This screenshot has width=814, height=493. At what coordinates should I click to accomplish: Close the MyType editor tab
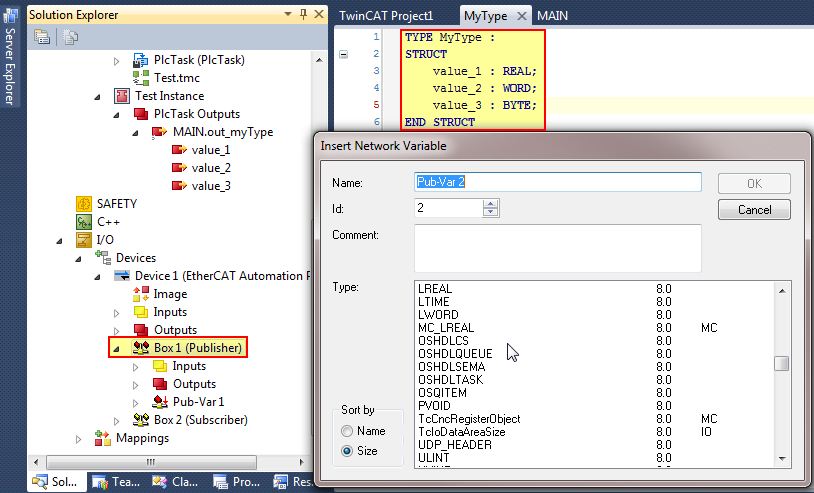522,16
